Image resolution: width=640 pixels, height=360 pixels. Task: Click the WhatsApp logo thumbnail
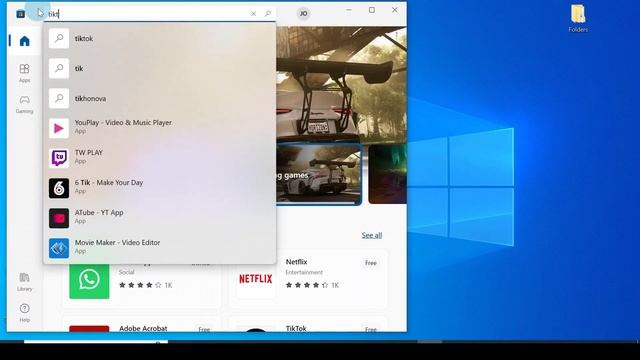tap(89, 281)
